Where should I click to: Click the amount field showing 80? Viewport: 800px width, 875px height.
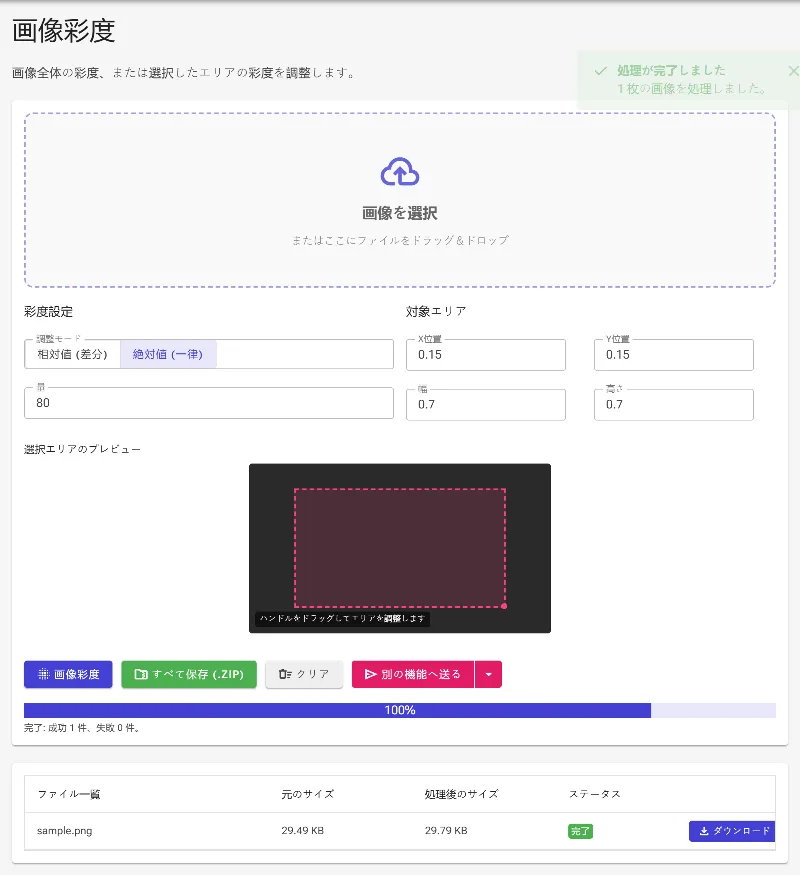(x=209, y=403)
